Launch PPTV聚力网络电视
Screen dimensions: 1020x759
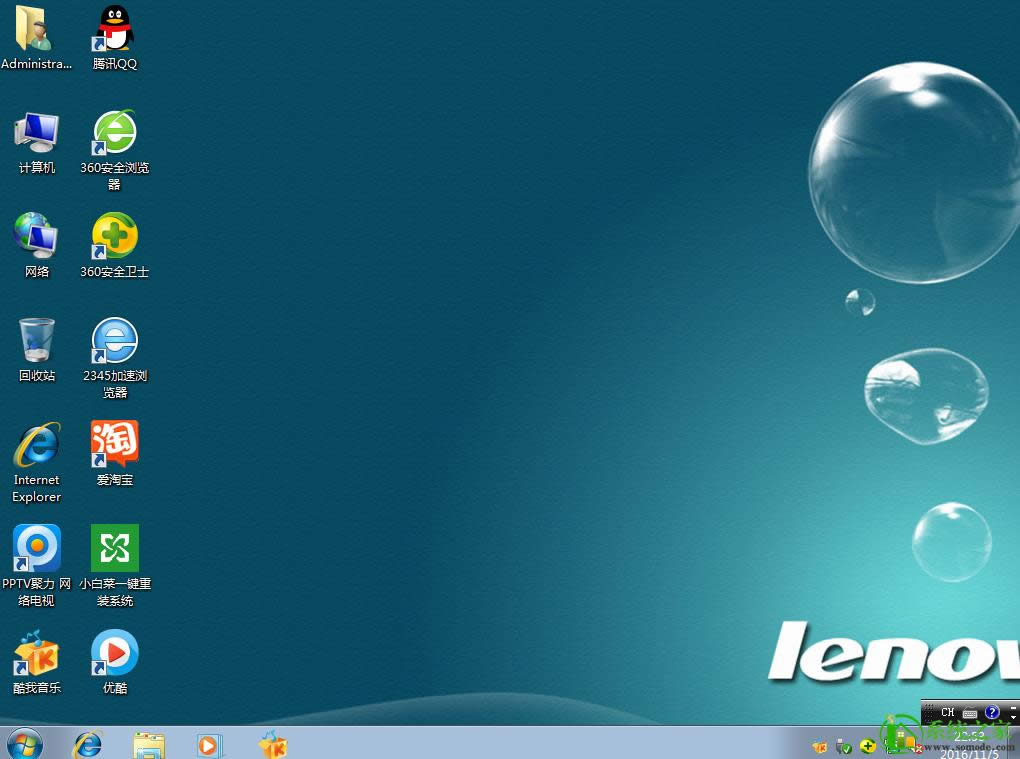(x=36, y=548)
